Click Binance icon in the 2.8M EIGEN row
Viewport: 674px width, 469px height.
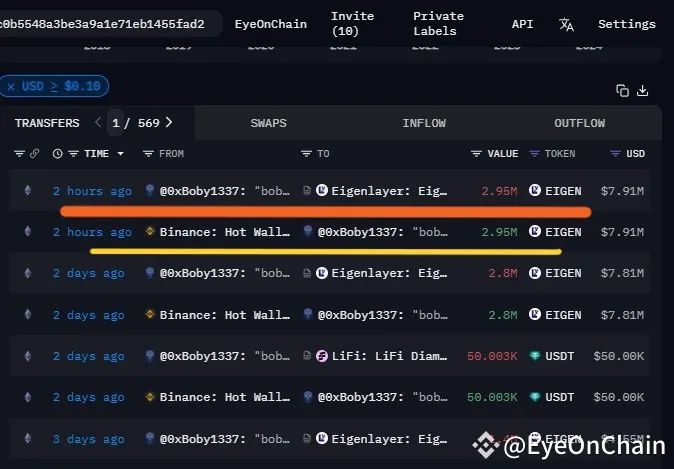pos(150,314)
